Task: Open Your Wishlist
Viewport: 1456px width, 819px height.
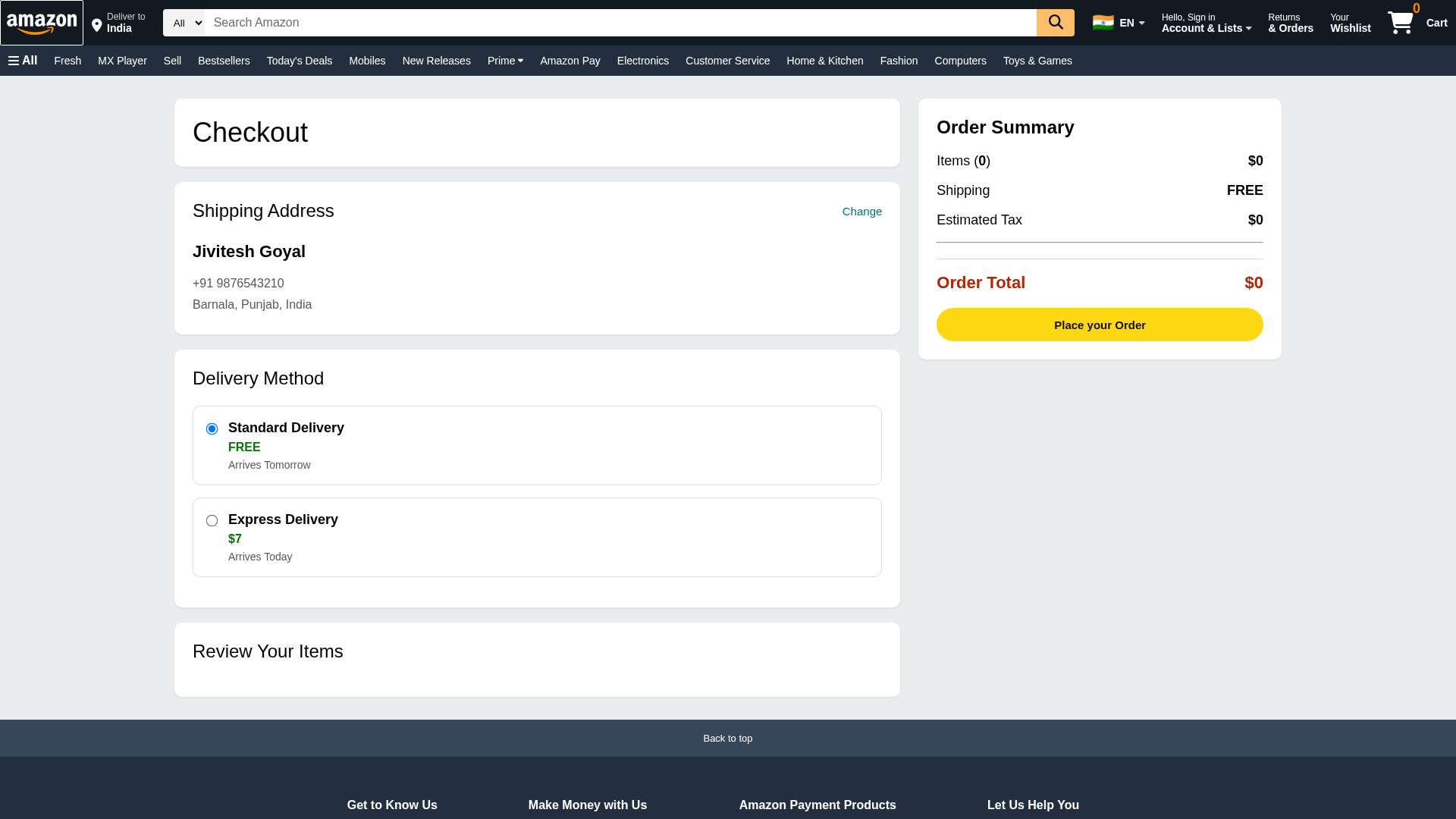Action: tap(1351, 23)
